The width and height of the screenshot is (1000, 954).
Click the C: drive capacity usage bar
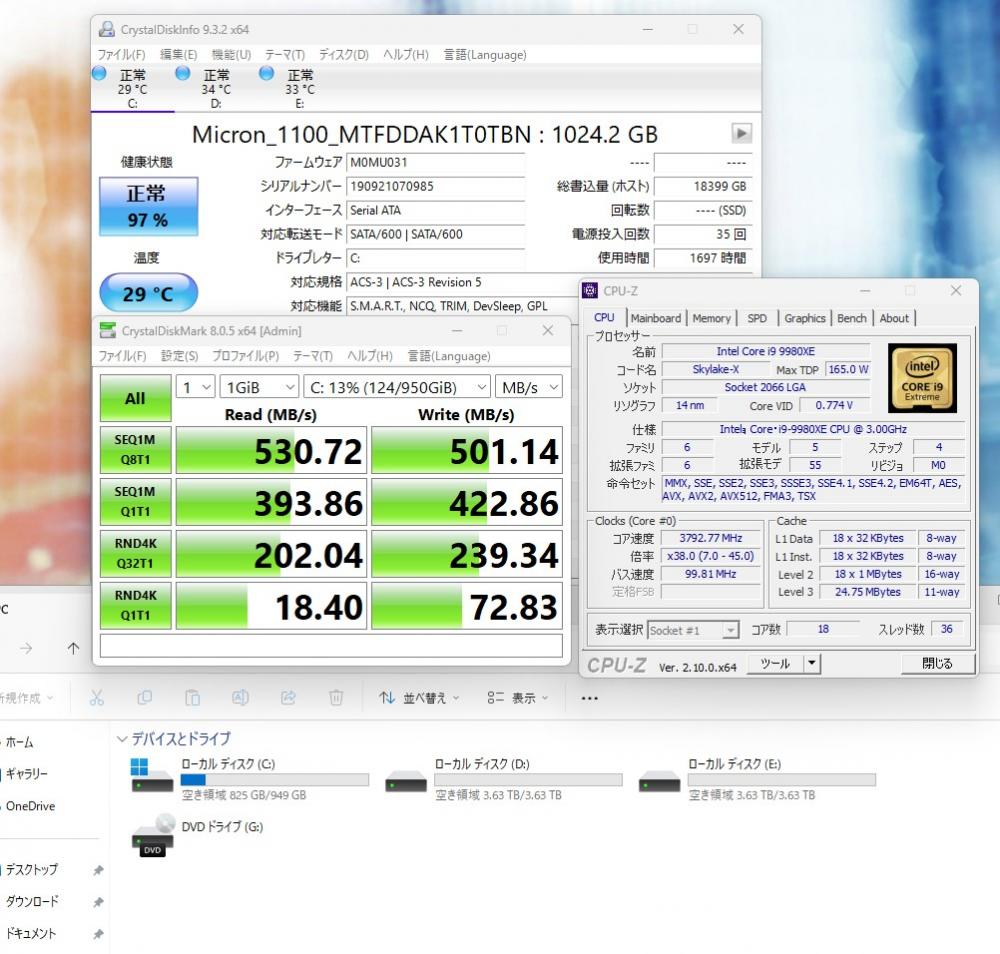pyautogui.click(x=274, y=779)
